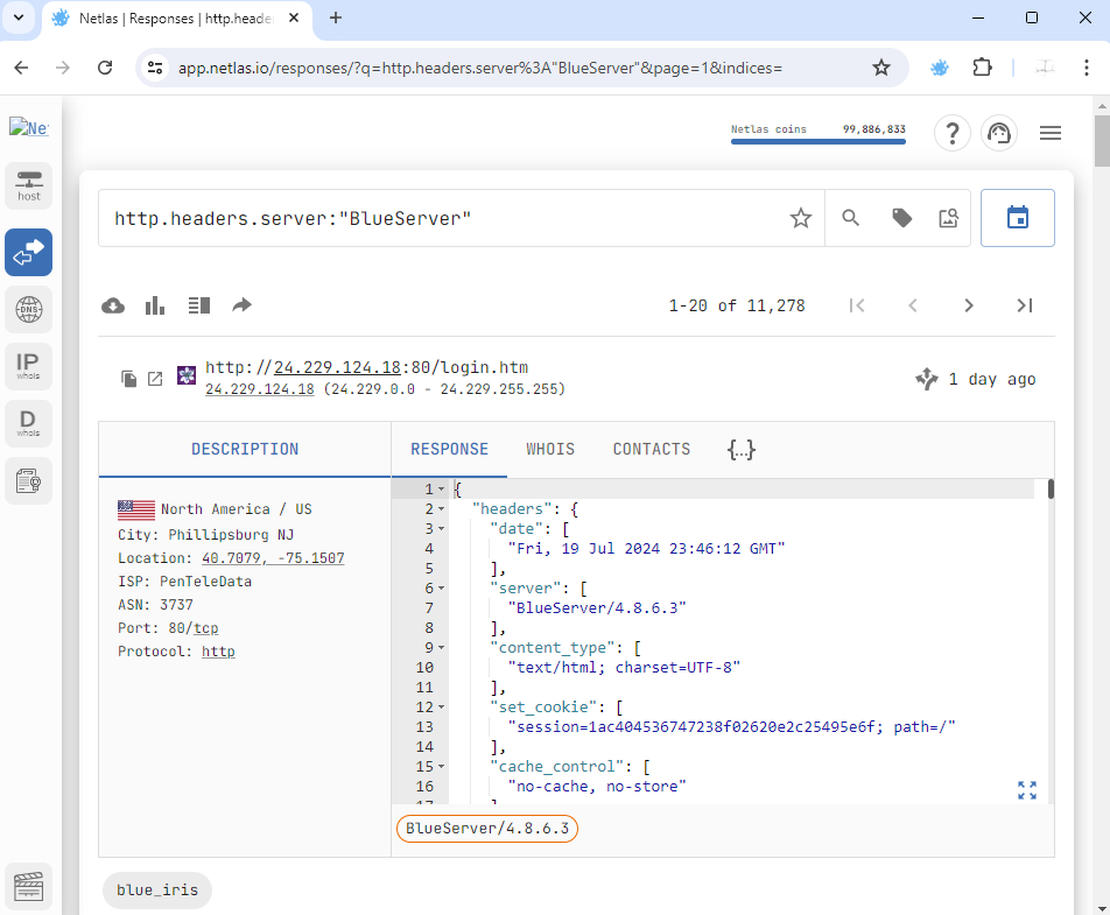
Task: Click the calendar date picker icon
Action: (1017, 218)
